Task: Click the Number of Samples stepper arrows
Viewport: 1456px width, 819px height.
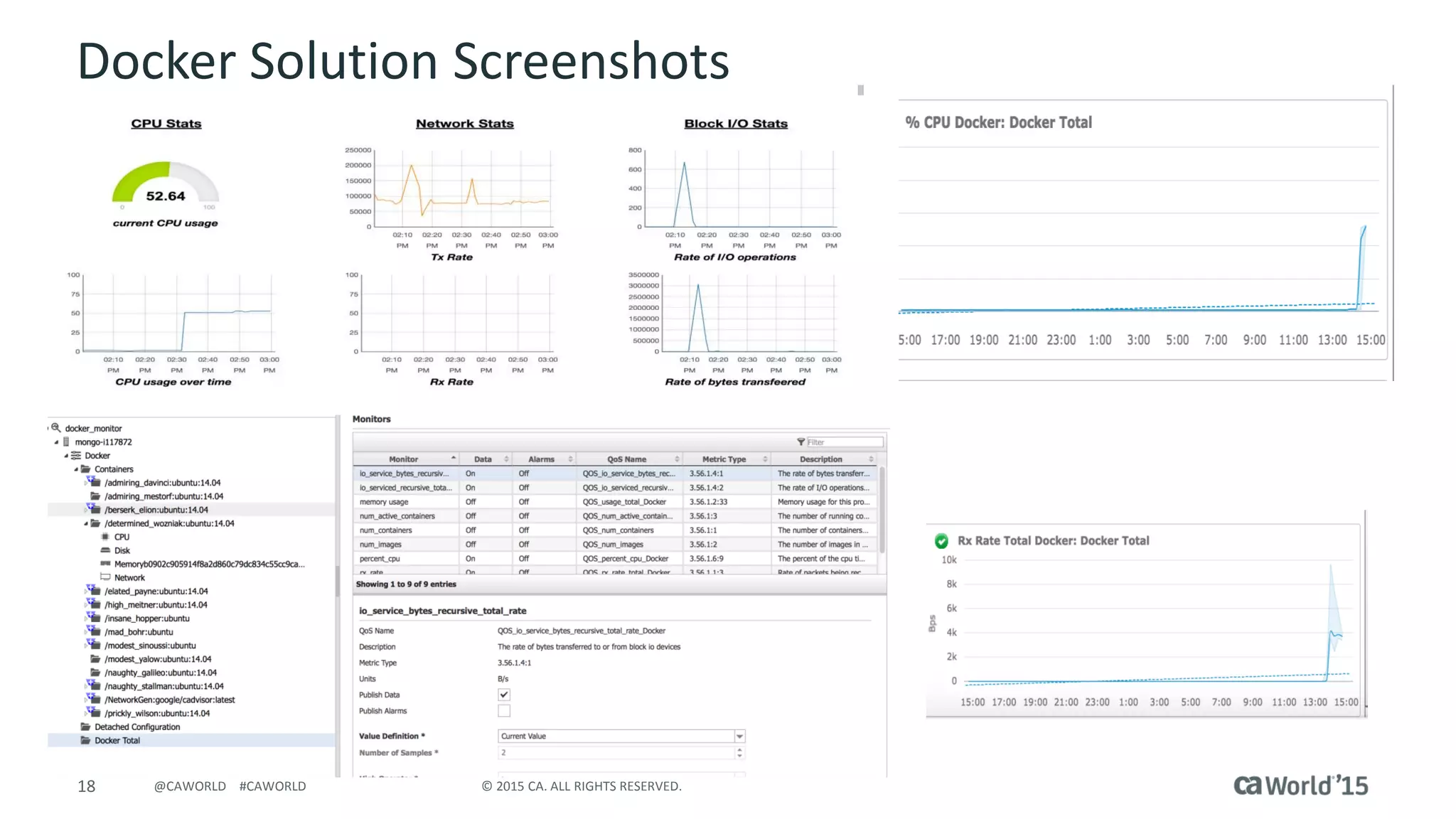Action: [739, 752]
